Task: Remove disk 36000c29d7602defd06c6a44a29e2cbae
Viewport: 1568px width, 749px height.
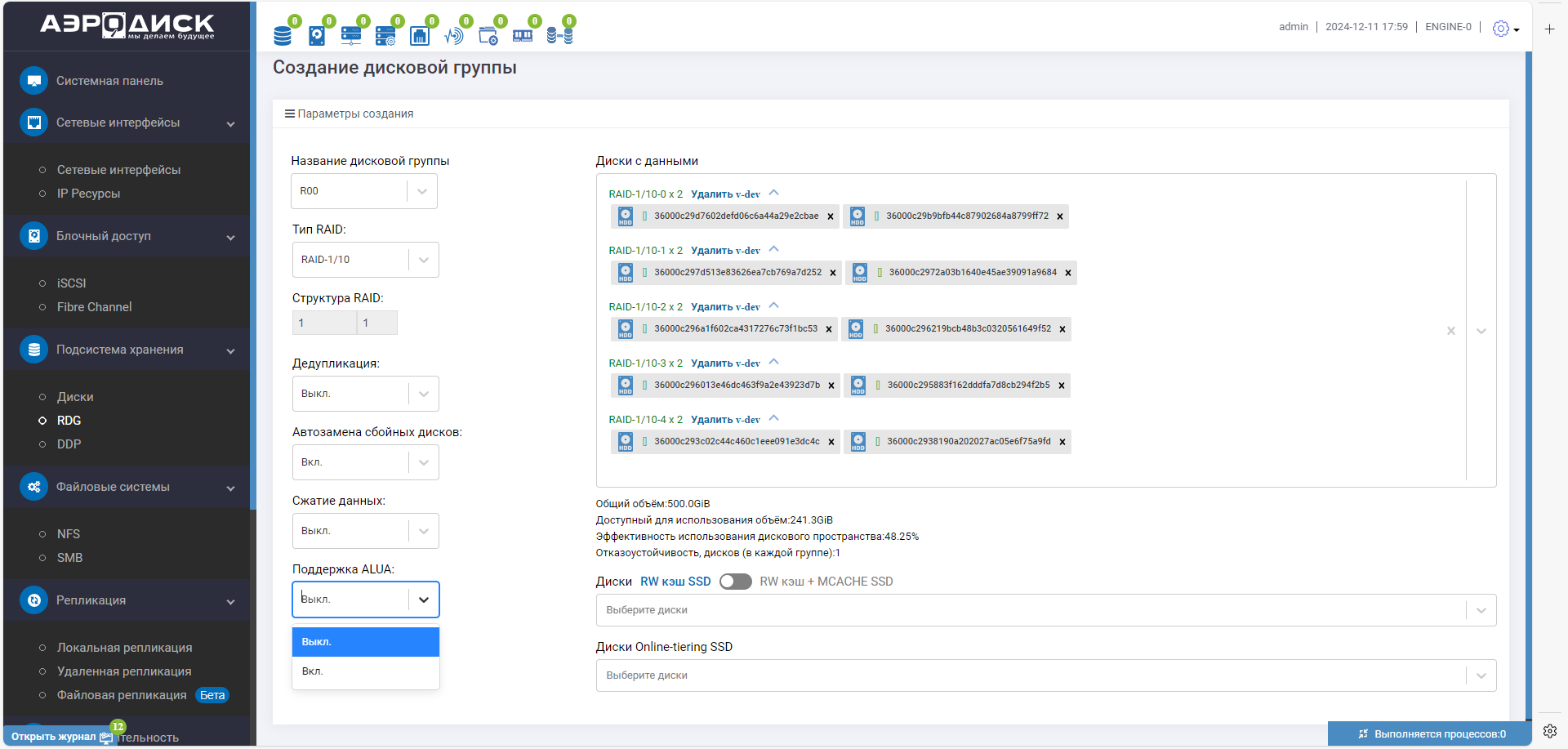Action: click(831, 216)
